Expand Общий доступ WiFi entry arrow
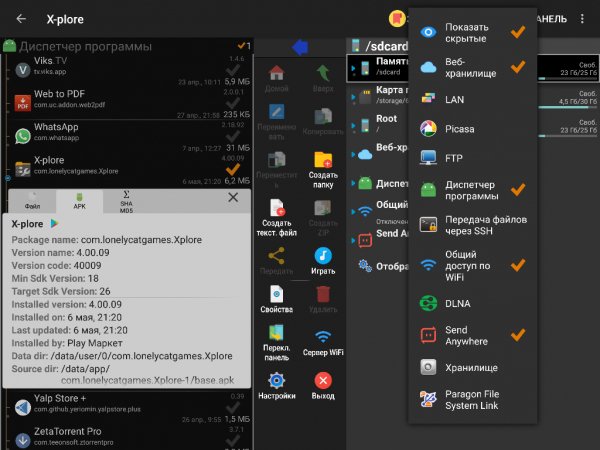 pos(353,212)
